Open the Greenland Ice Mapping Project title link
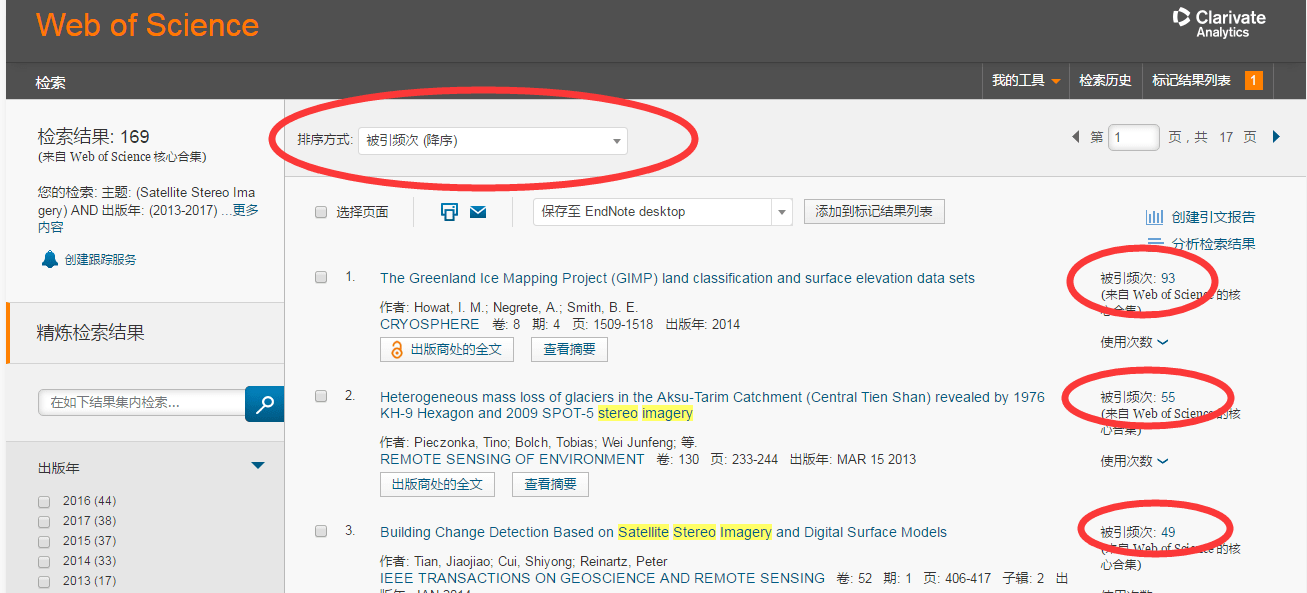The height and width of the screenshot is (593, 1307). coord(677,278)
